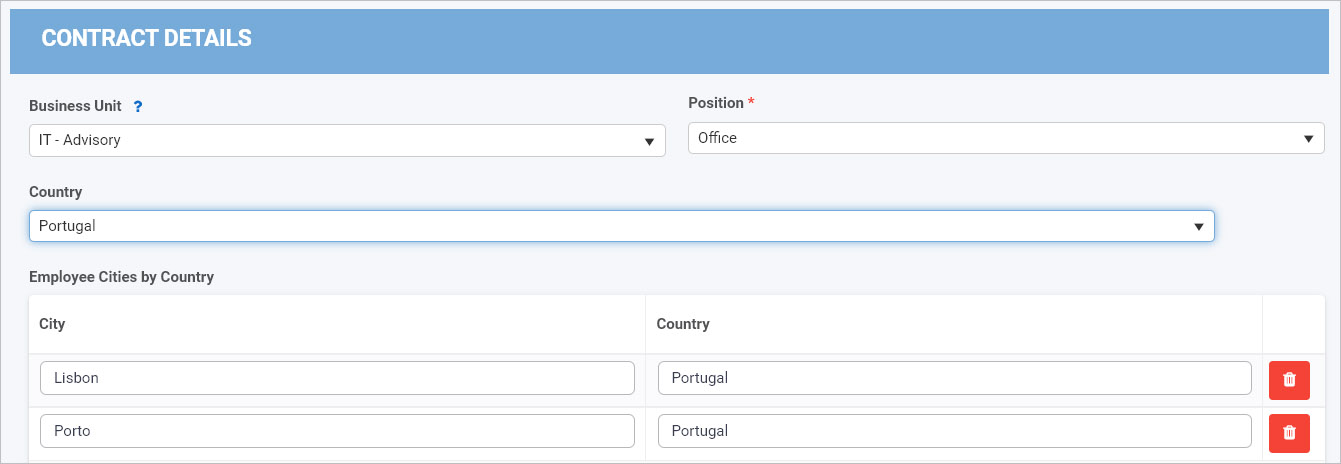The height and width of the screenshot is (464, 1341).
Task: Click the Portugal country field in Porto row
Action: 955,431
